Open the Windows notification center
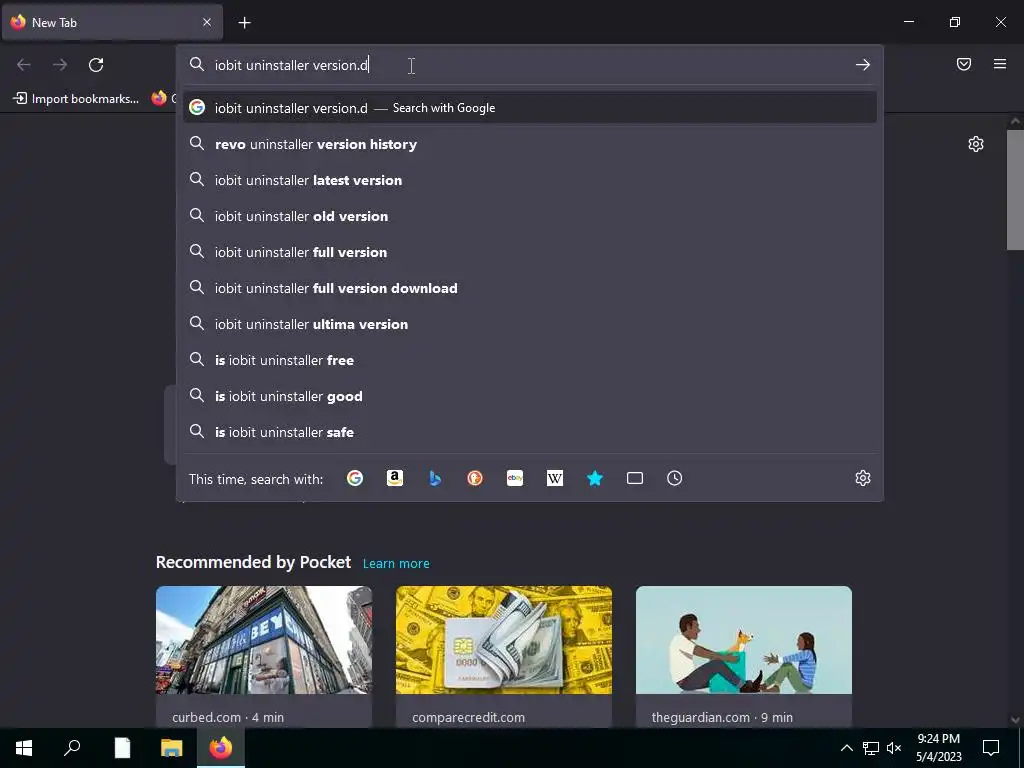The height and width of the screenshot is (768, 1024). tap(991, 748)
